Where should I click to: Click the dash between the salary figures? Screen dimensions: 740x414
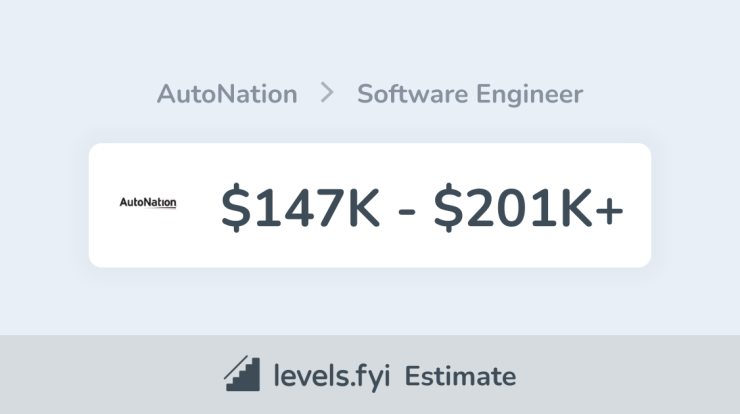click(406, 212)
